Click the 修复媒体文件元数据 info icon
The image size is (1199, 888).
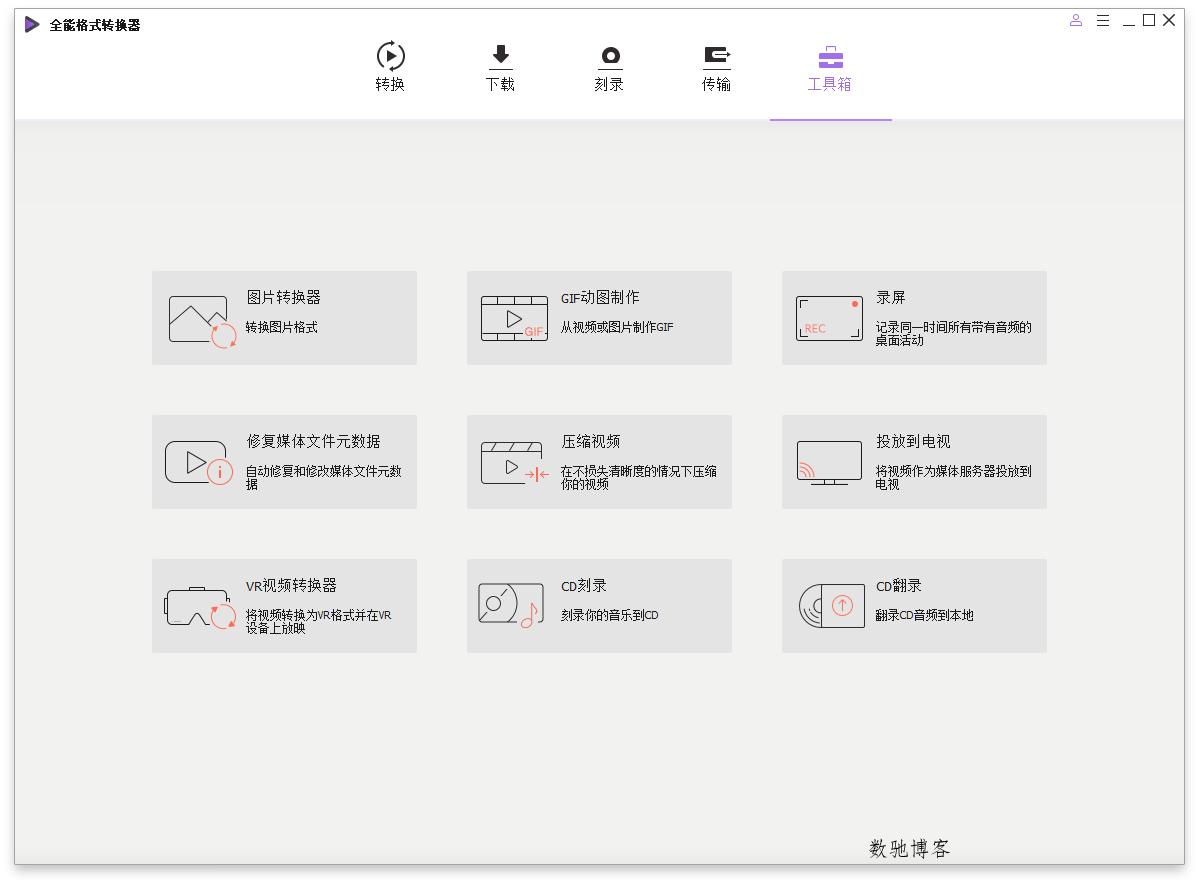(199, 463)
